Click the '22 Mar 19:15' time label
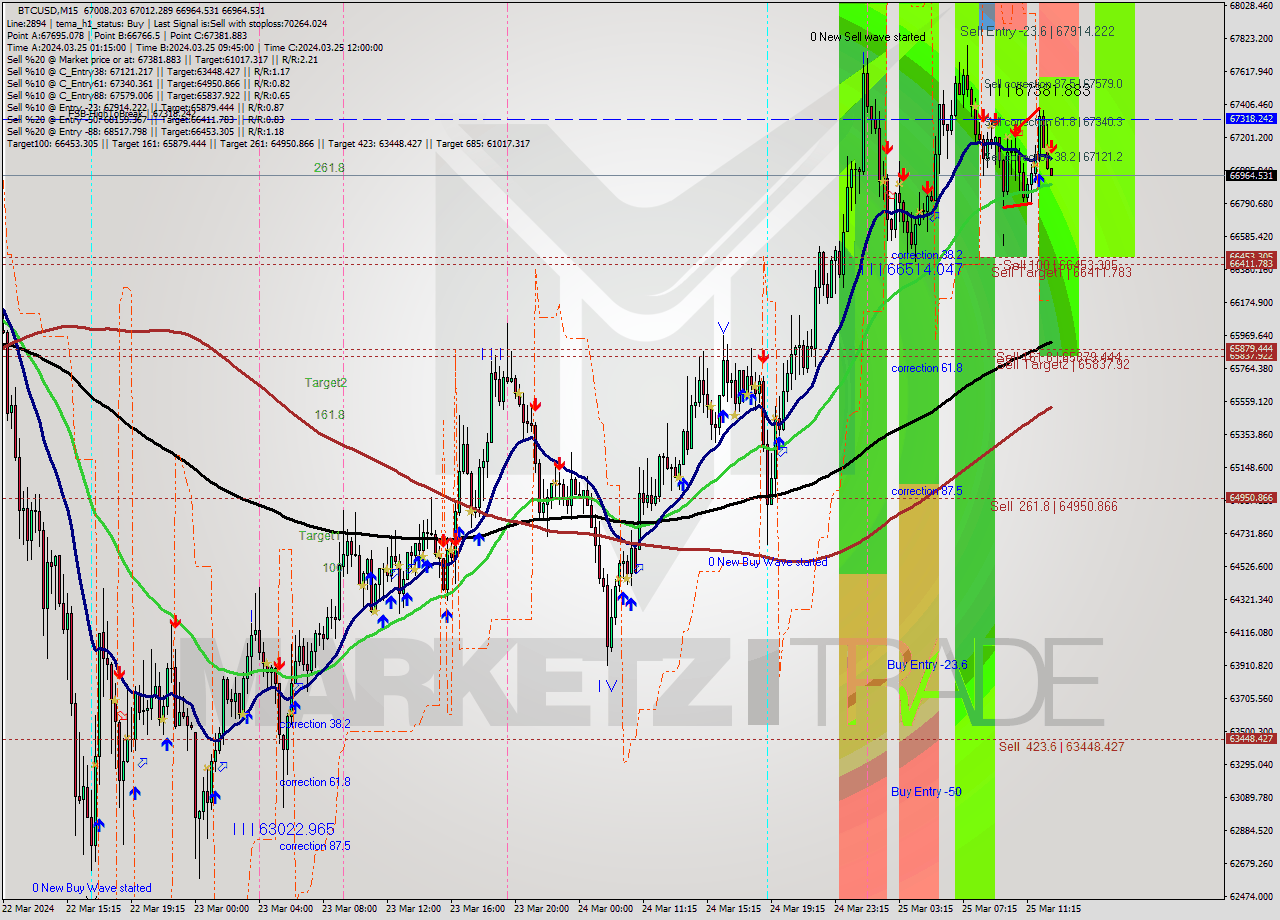Viewport: 1280px width, 920px height. pos(157,909)
